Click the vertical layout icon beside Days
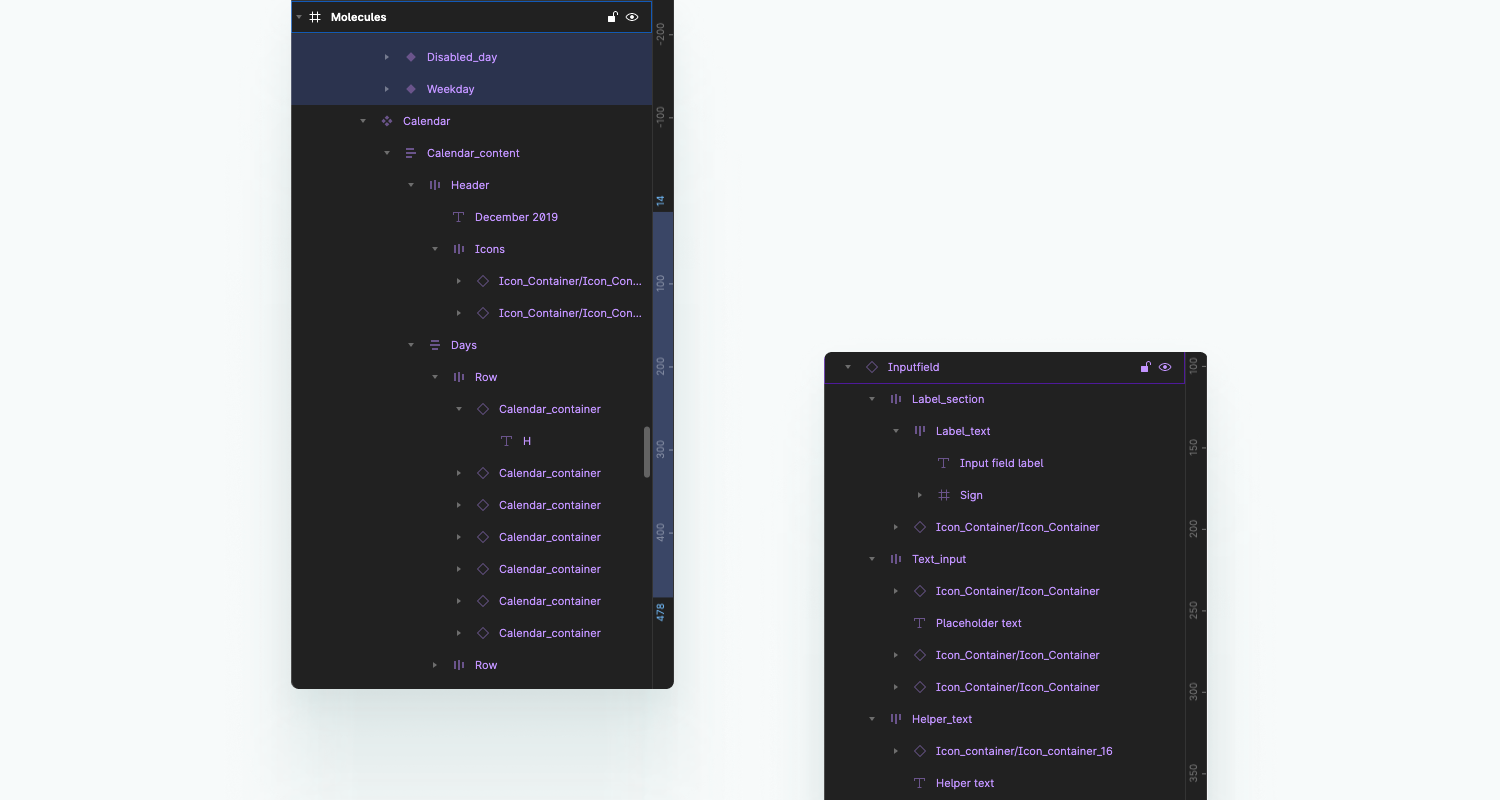 pyautogui.click(x=434, y=345)
